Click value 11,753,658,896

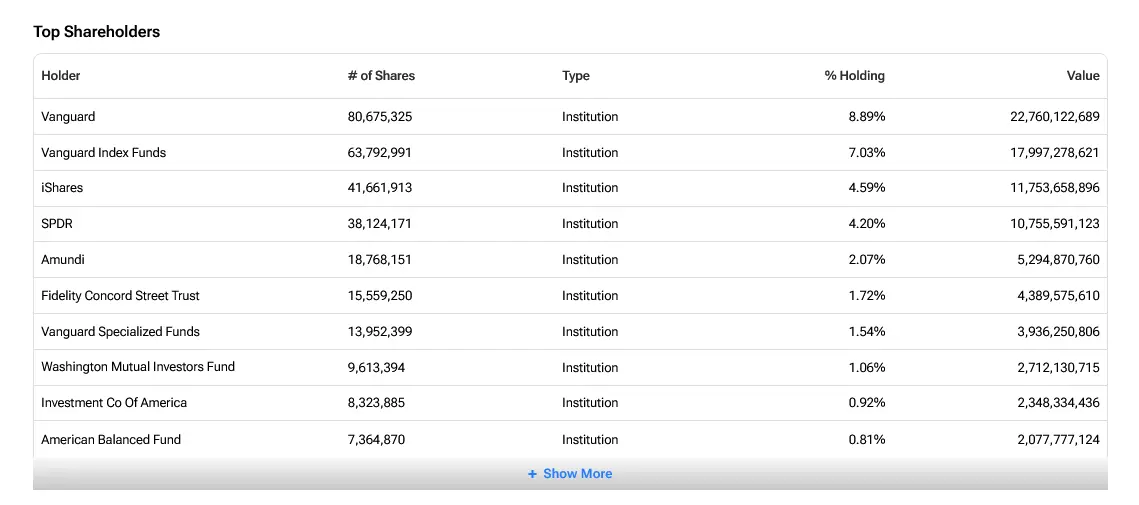click(1055, 188)
